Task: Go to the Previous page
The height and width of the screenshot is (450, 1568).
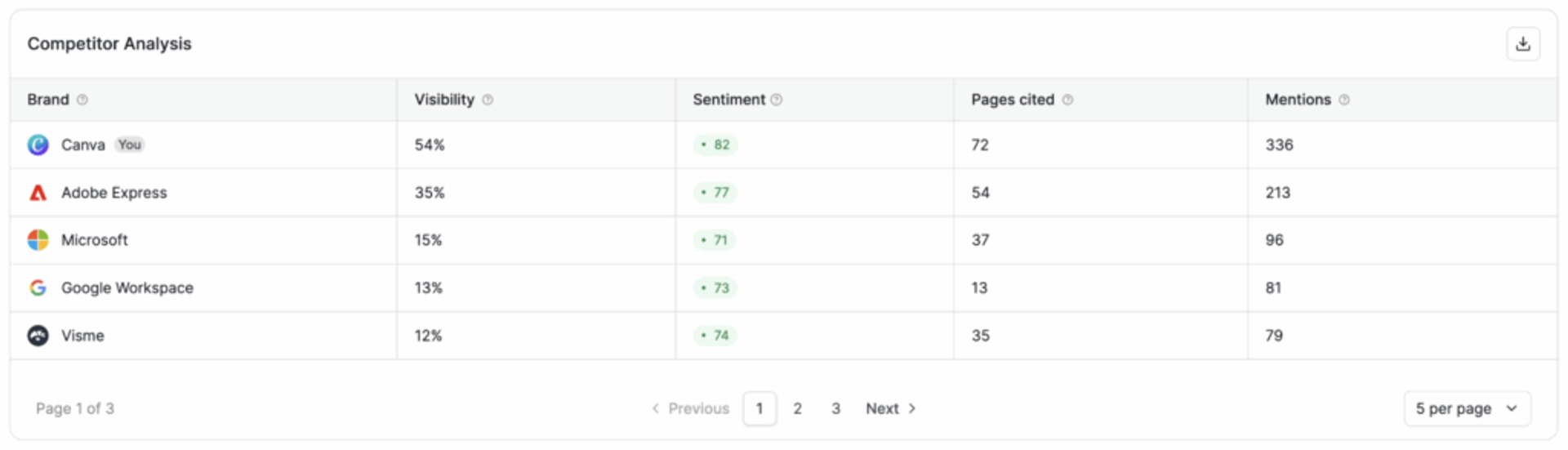Action: 690,408
